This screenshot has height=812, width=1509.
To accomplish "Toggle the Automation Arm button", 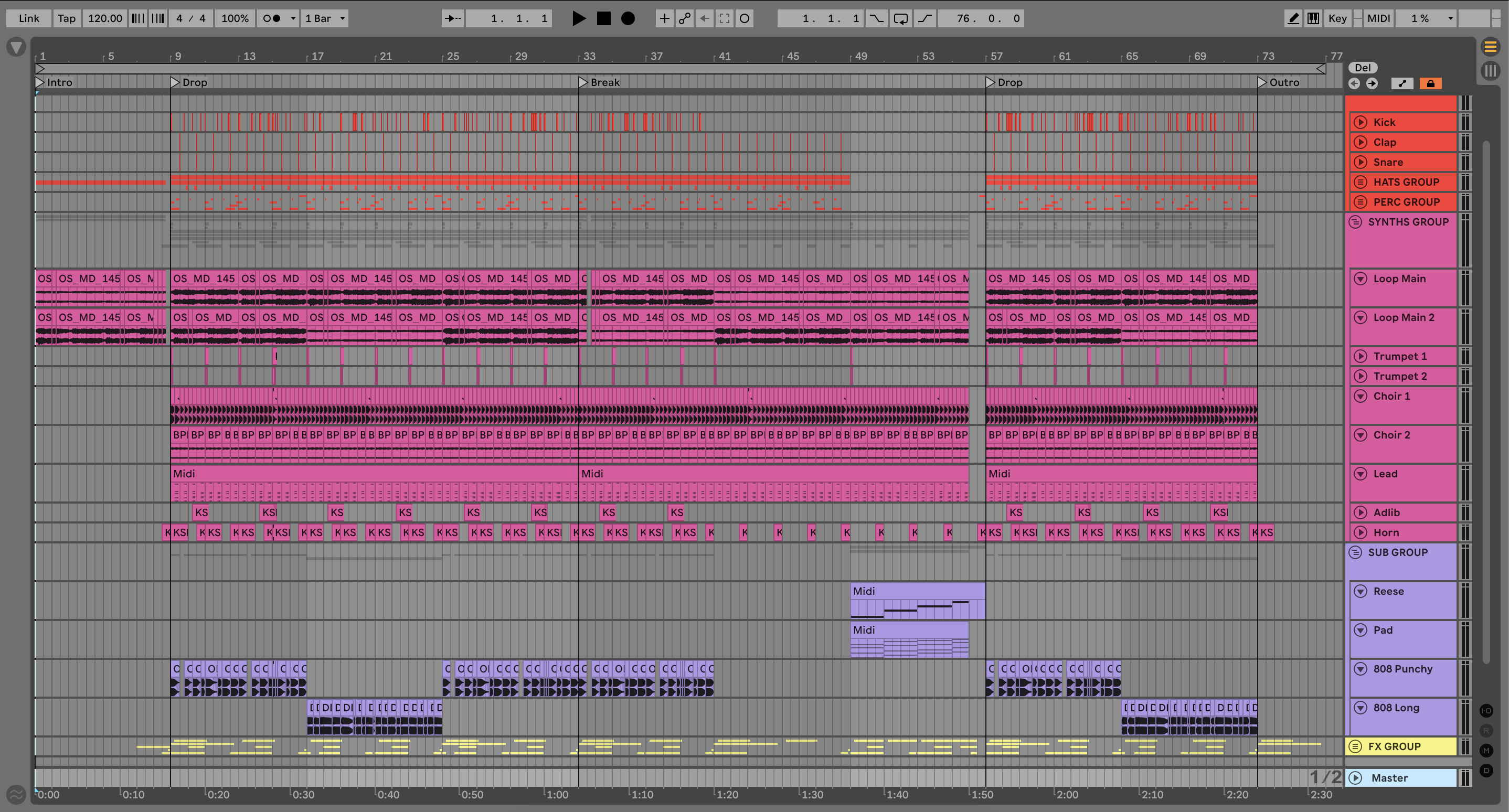I will click(684, 18).
